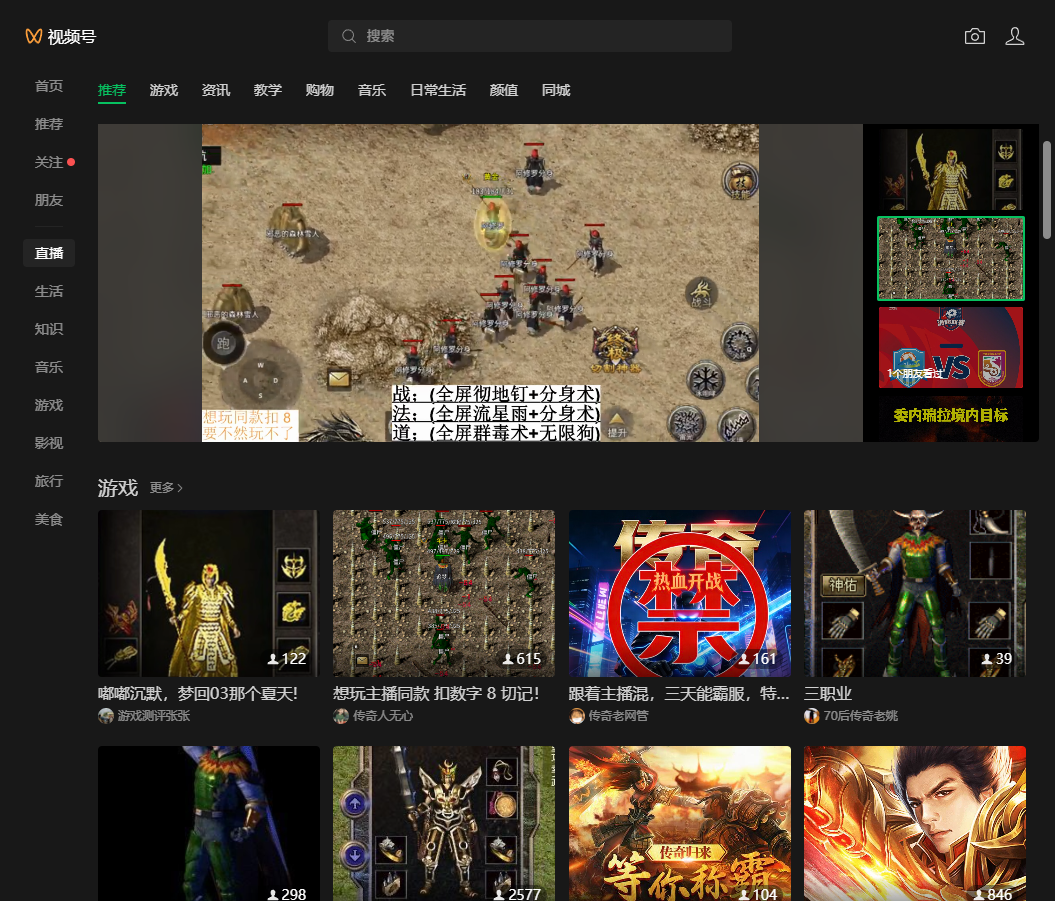
Task: Switch to the 音乐 top tab
Action: coord(372,90)
